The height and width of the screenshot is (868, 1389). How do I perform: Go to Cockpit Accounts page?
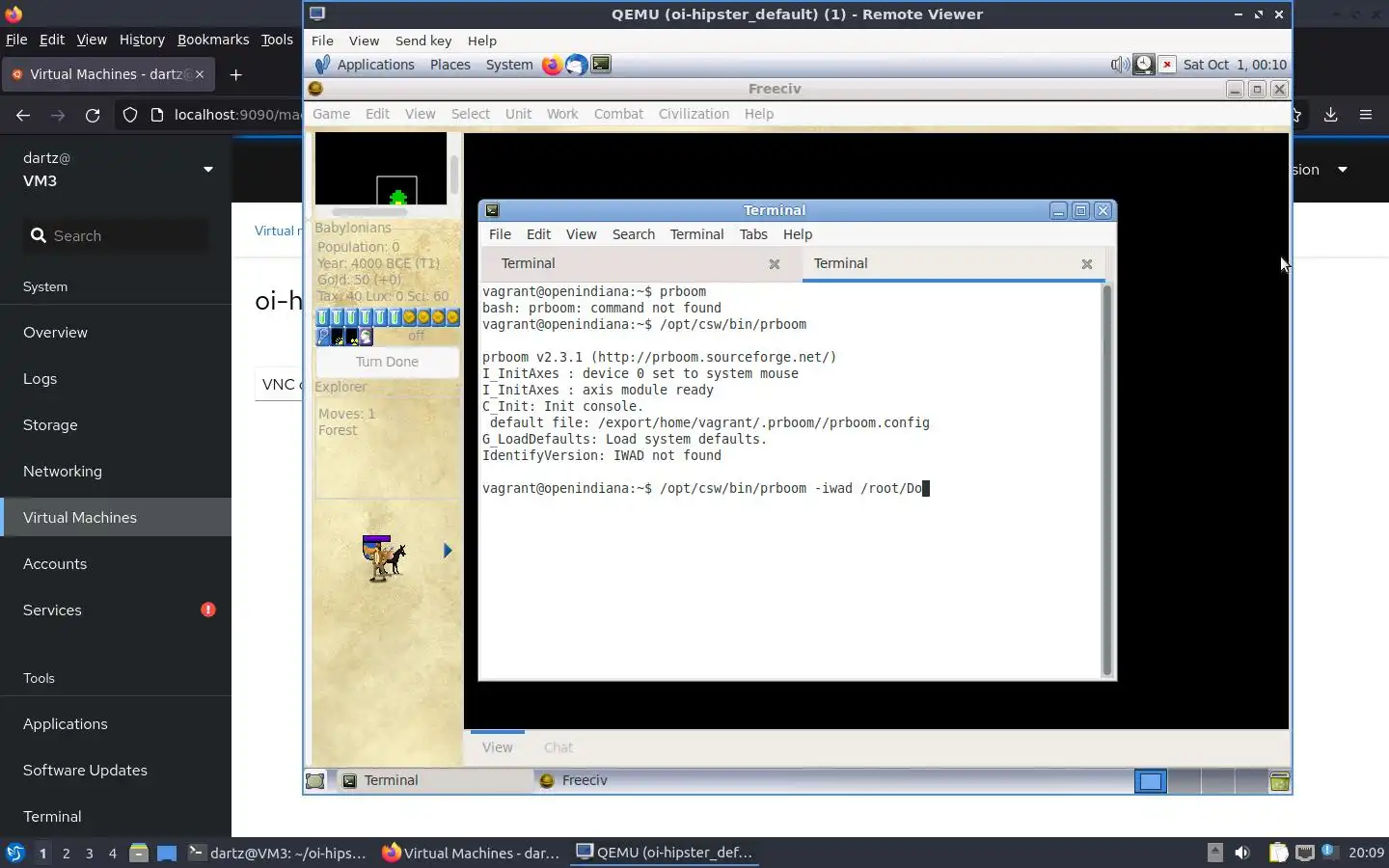point(116,563)
